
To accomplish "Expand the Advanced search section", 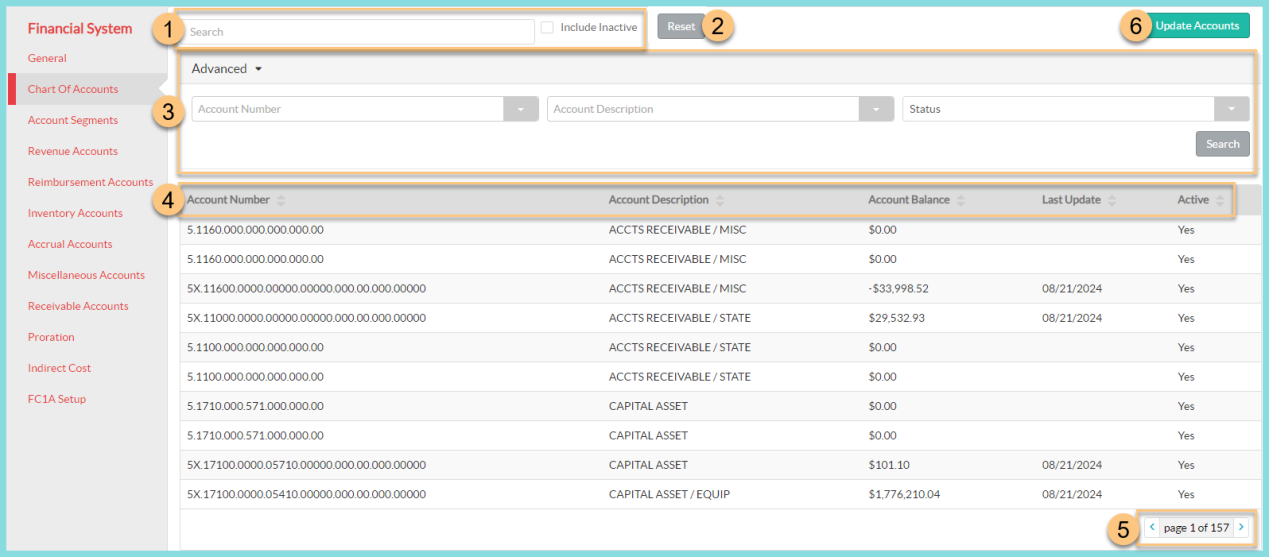I will click(226, 69).
